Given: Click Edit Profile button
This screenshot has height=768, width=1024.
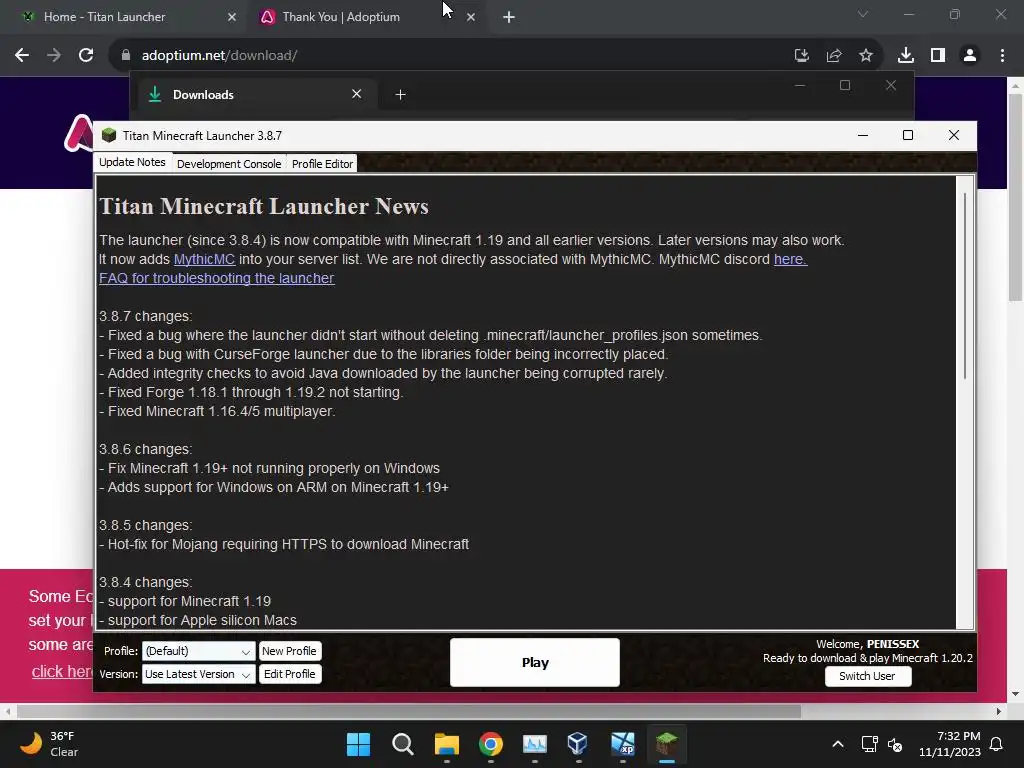Looking at the screenshot, I should 289,674.
